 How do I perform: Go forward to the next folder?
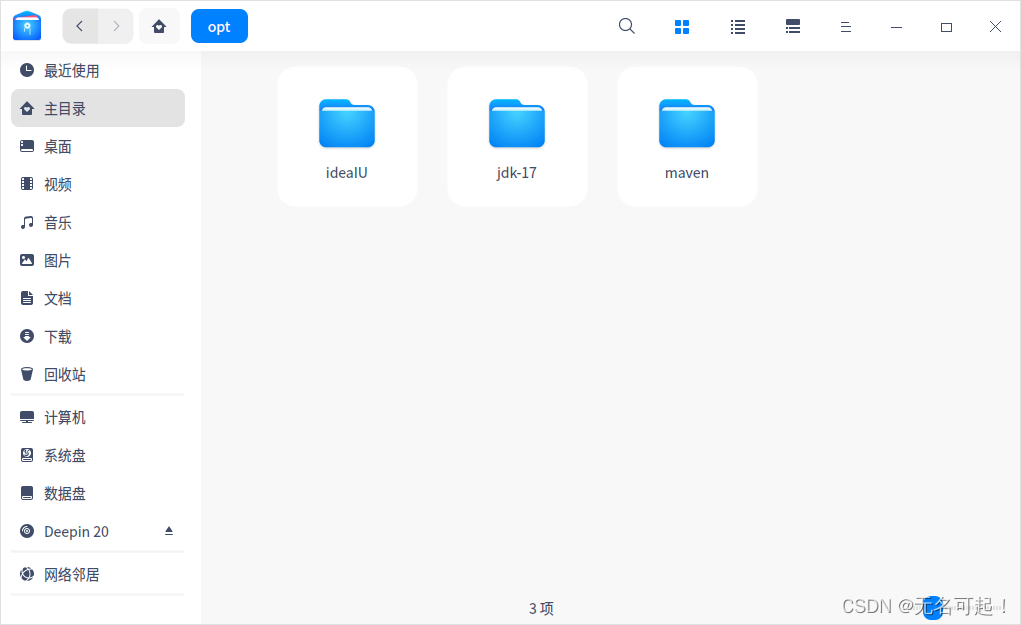[x=116, y=26]
